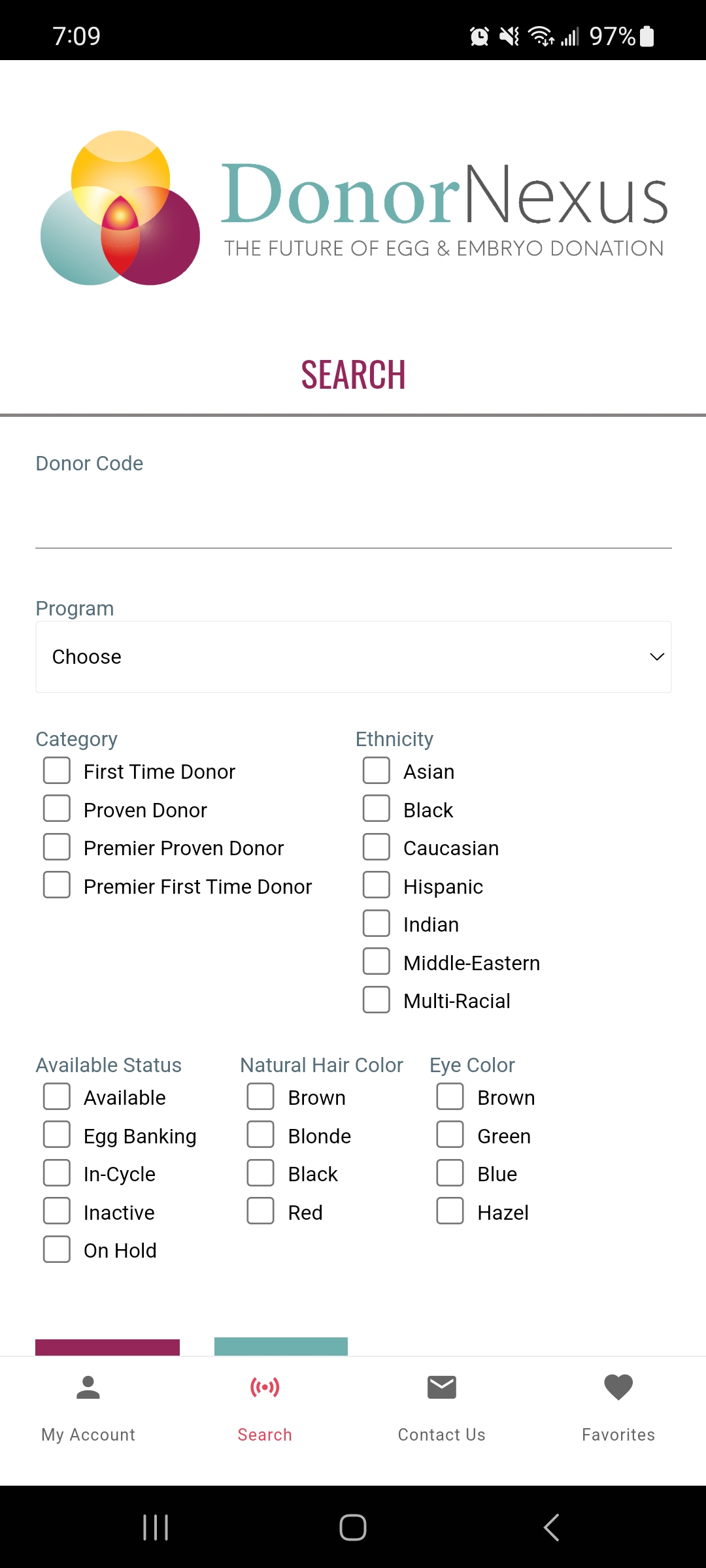Image resolution: width=706 pixels, height=1568 pixels.
Task: Tap the Search broadcast icon
Action: [265, 1386]
